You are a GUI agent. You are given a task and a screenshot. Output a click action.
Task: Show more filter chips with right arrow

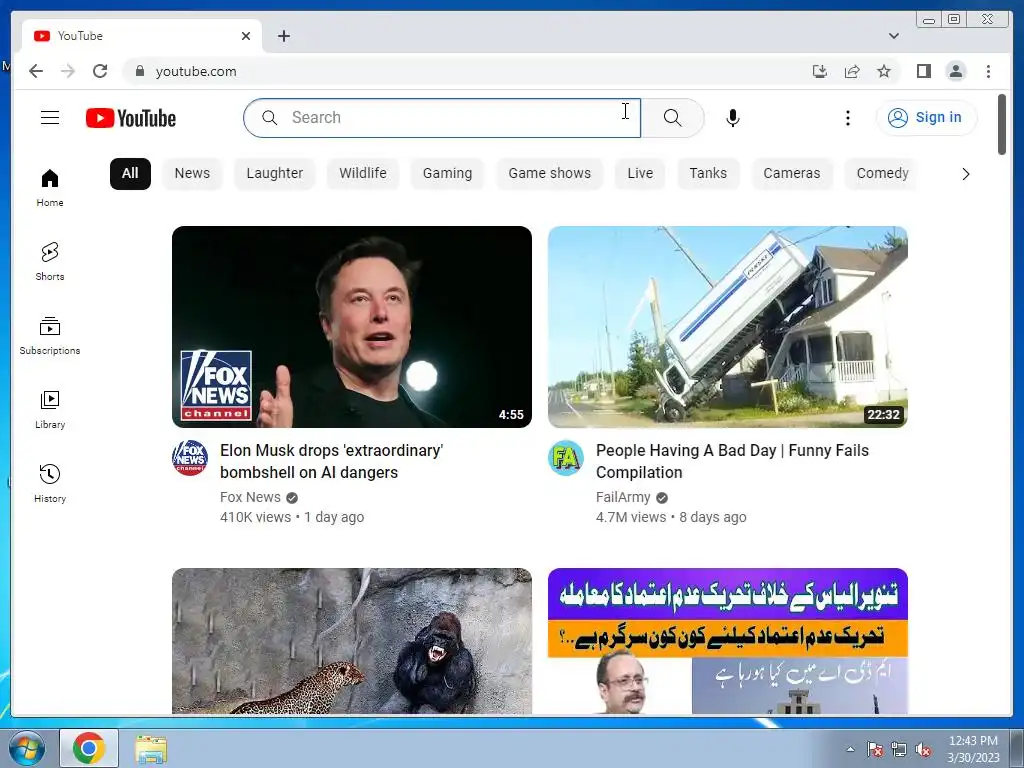pyautogui.click(x=965, y=174)
